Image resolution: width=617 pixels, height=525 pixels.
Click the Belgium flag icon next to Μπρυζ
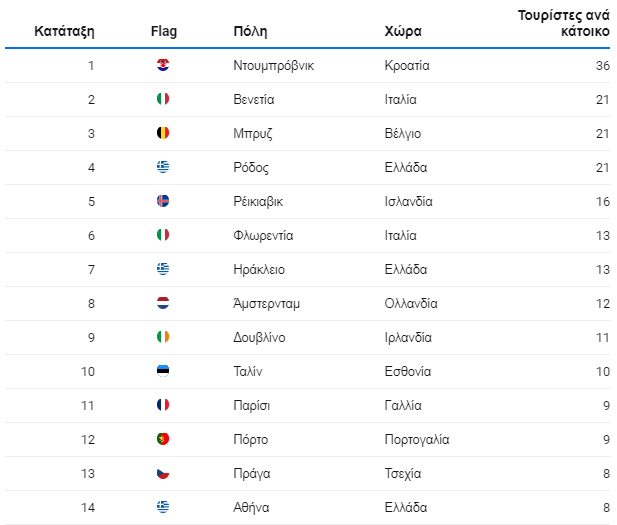(x=163, y=133)
